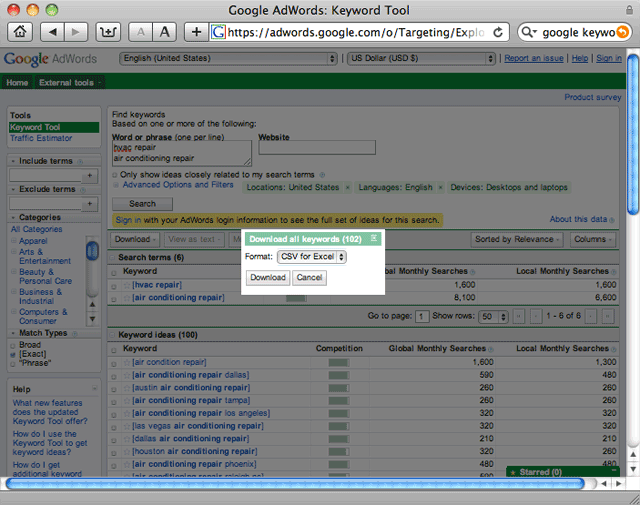Reload the page with the refresh icon
The width and height of the screenshot is (640, 505).
(498, 32)
